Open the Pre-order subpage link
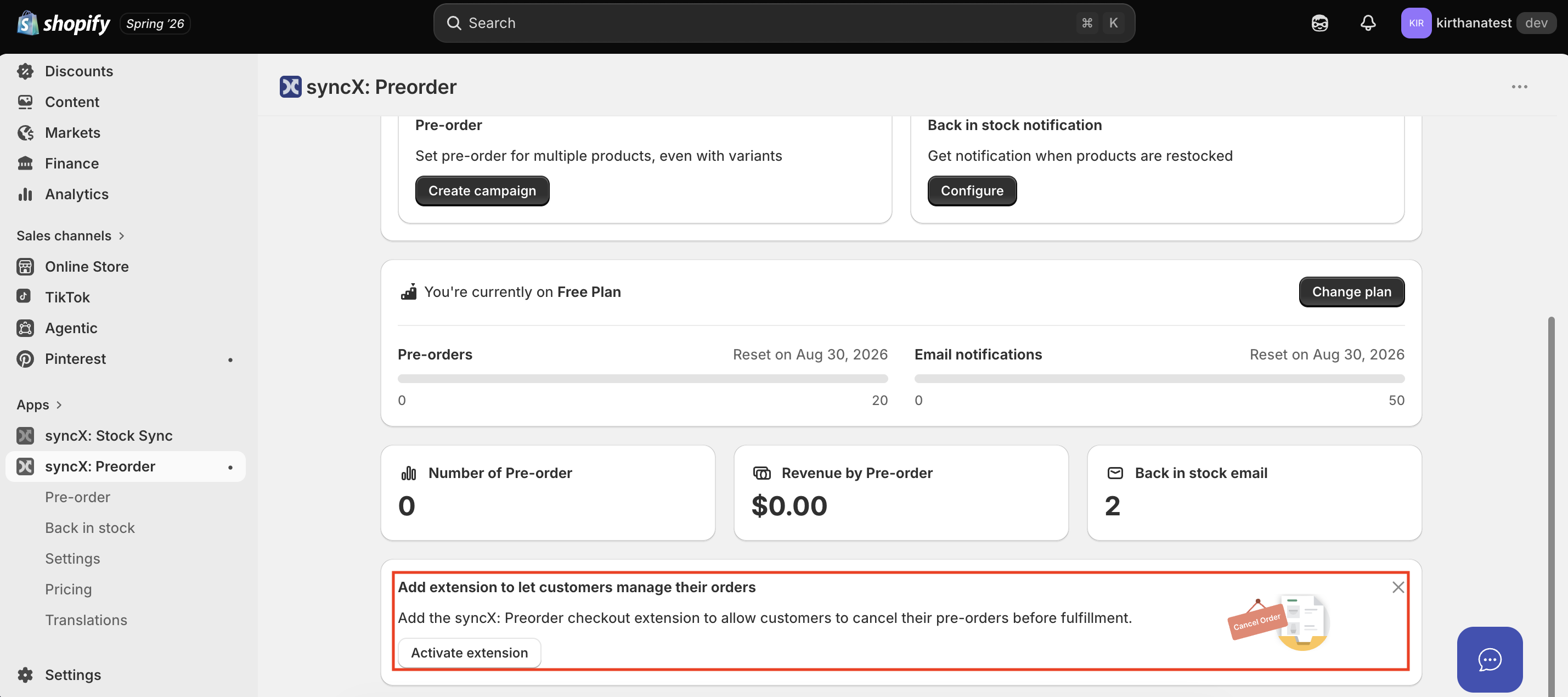Viewport: 1568px width, 697px height. click(77, 497)
